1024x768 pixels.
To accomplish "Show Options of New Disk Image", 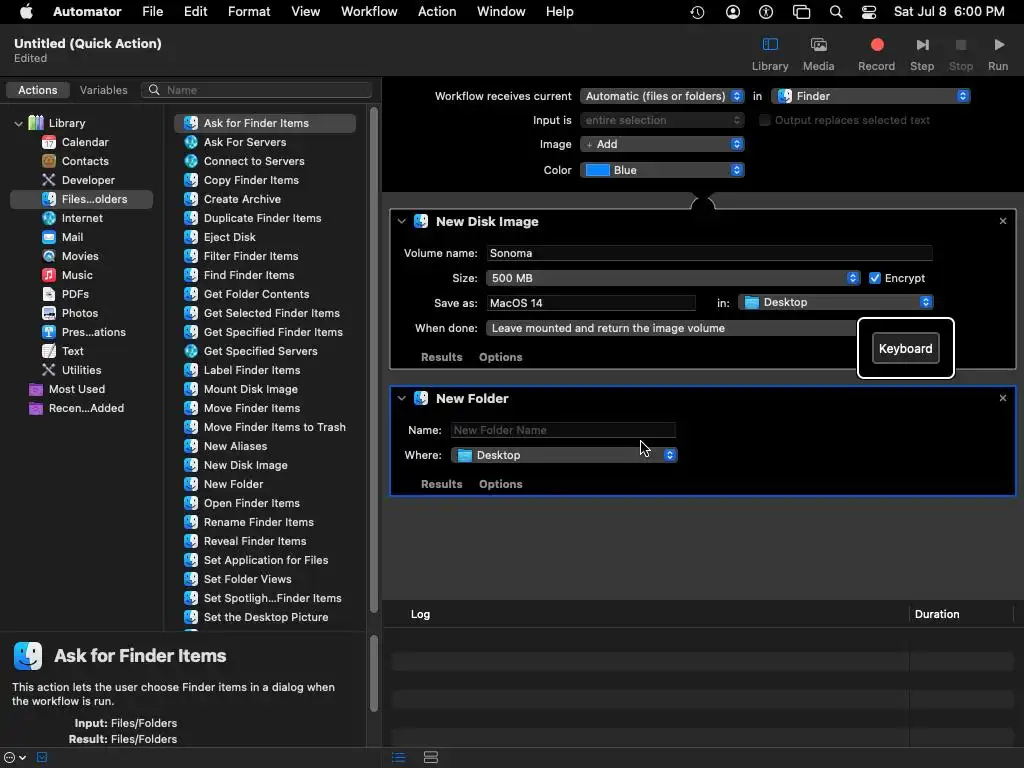I will point(500,357).
